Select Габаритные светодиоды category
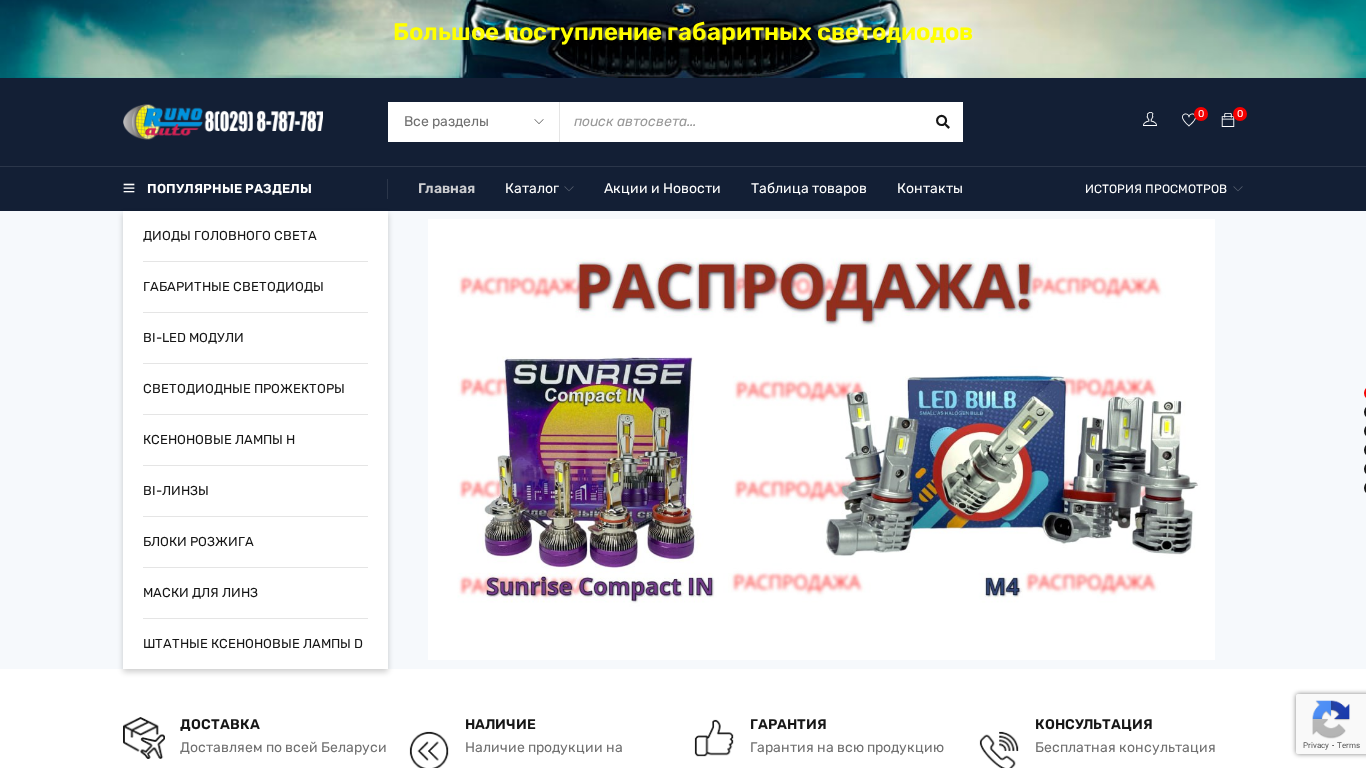 coord(255,287)
